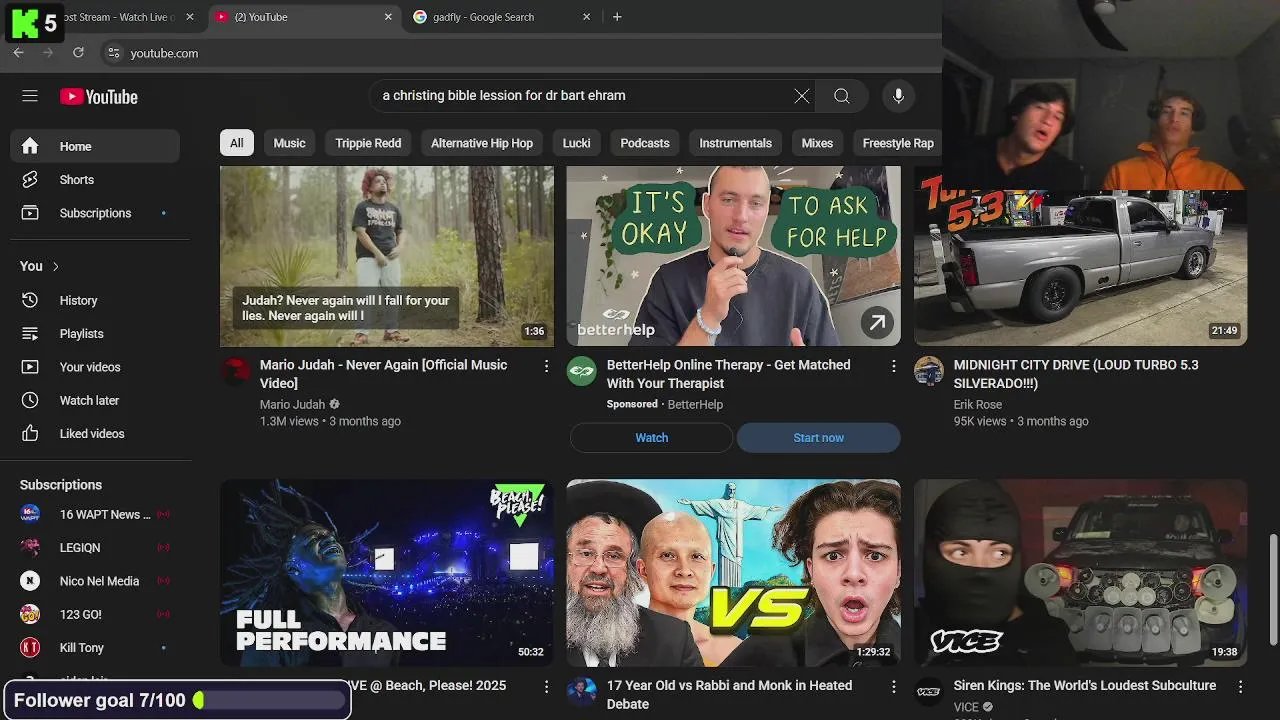Screen dimensions: 1280x720
Task: Select the Alternative Hip Hop filter chip
Action: pos(482,143)
